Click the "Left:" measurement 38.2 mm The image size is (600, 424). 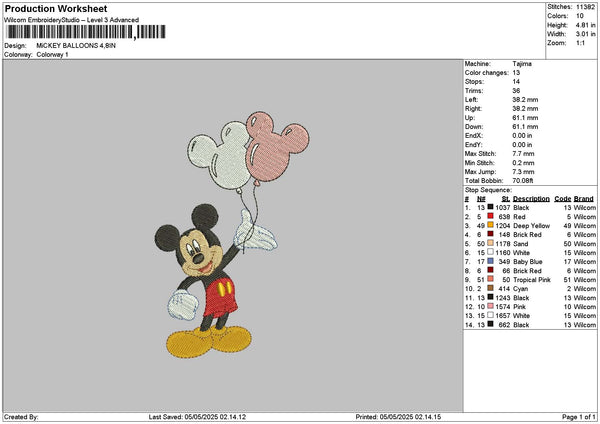[x=525, y=100]
